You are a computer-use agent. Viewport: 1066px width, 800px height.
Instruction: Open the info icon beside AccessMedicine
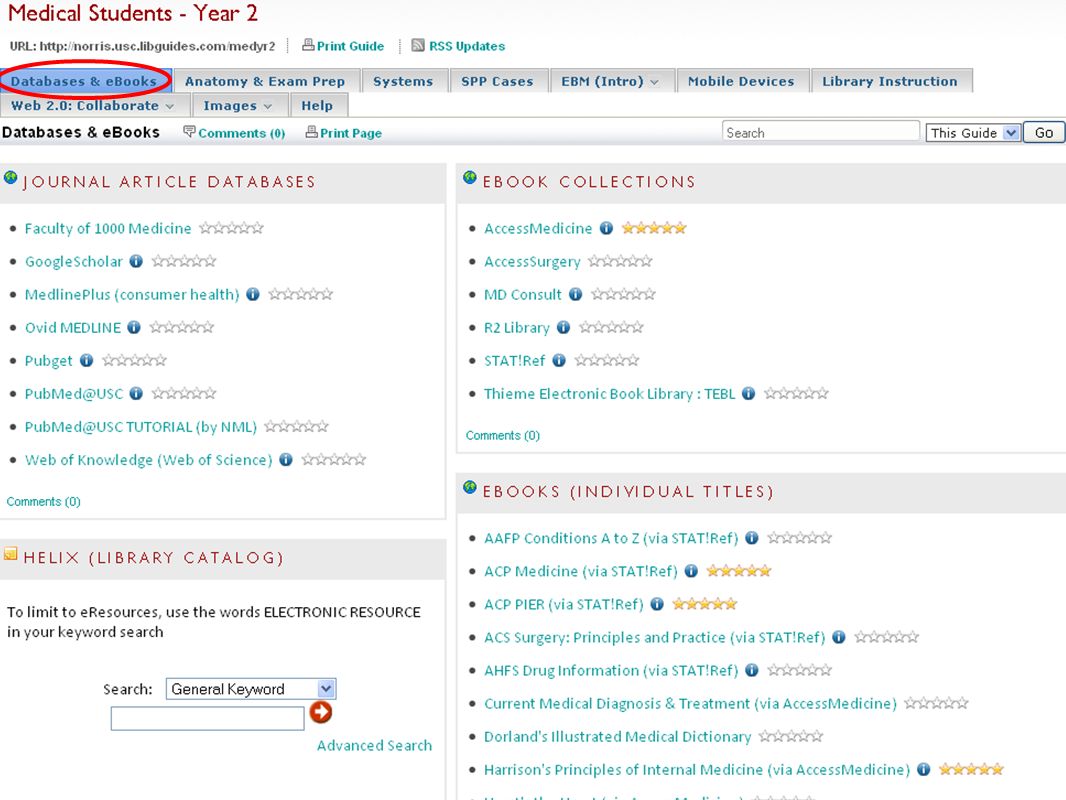606,228
